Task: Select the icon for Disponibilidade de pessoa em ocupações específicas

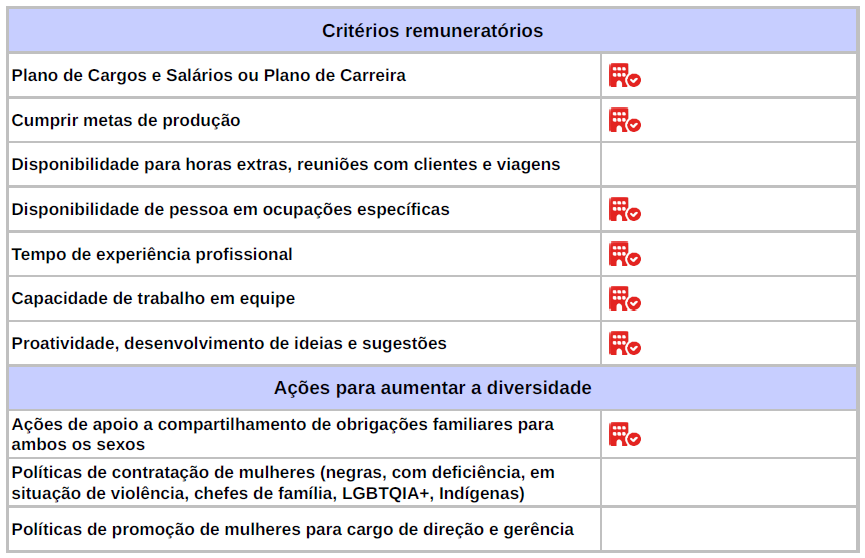Action: [624, 210]
